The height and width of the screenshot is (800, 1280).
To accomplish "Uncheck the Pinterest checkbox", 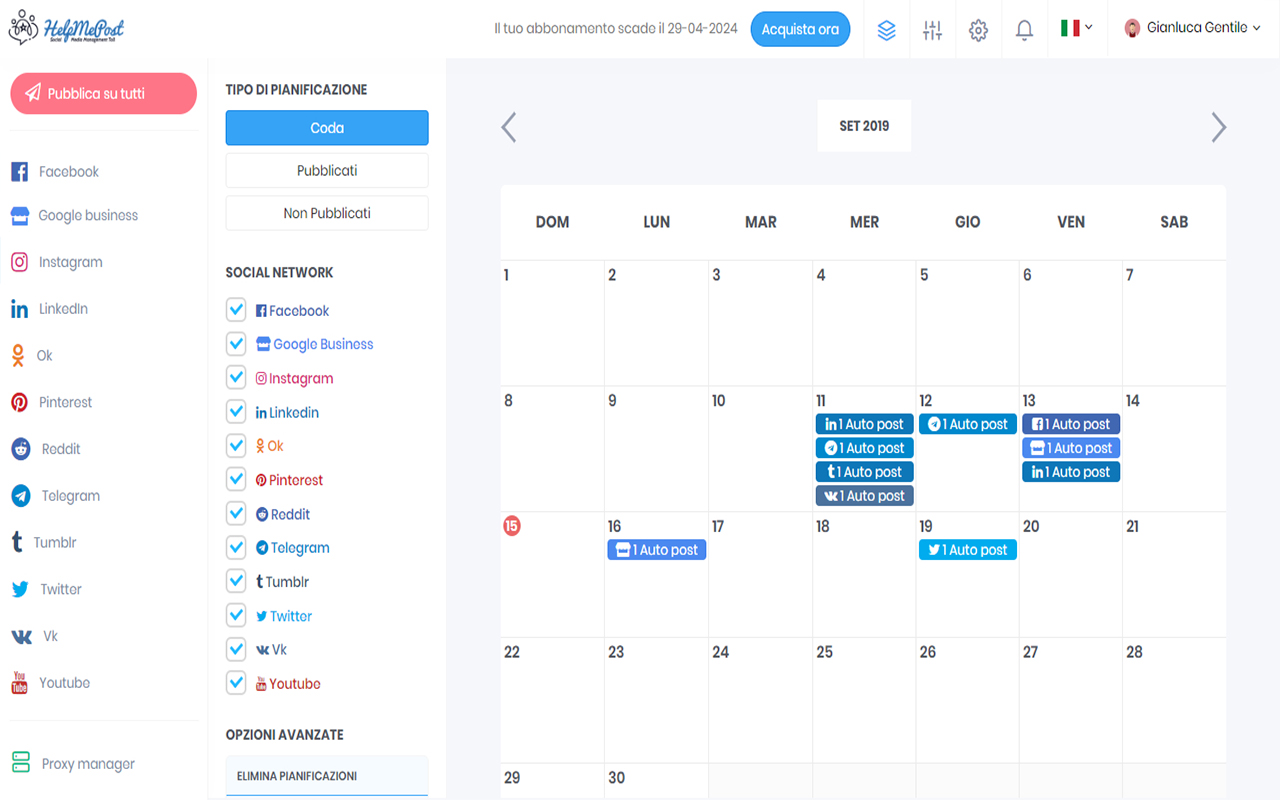I will point(236,480).
